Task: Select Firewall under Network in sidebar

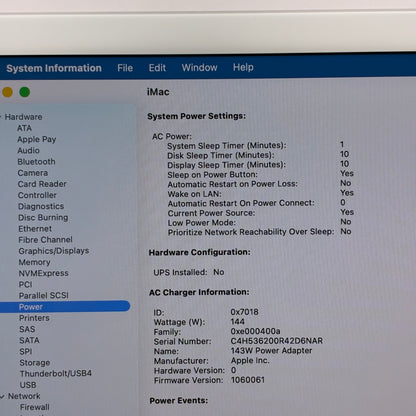Action: click(x=35, y=407)
